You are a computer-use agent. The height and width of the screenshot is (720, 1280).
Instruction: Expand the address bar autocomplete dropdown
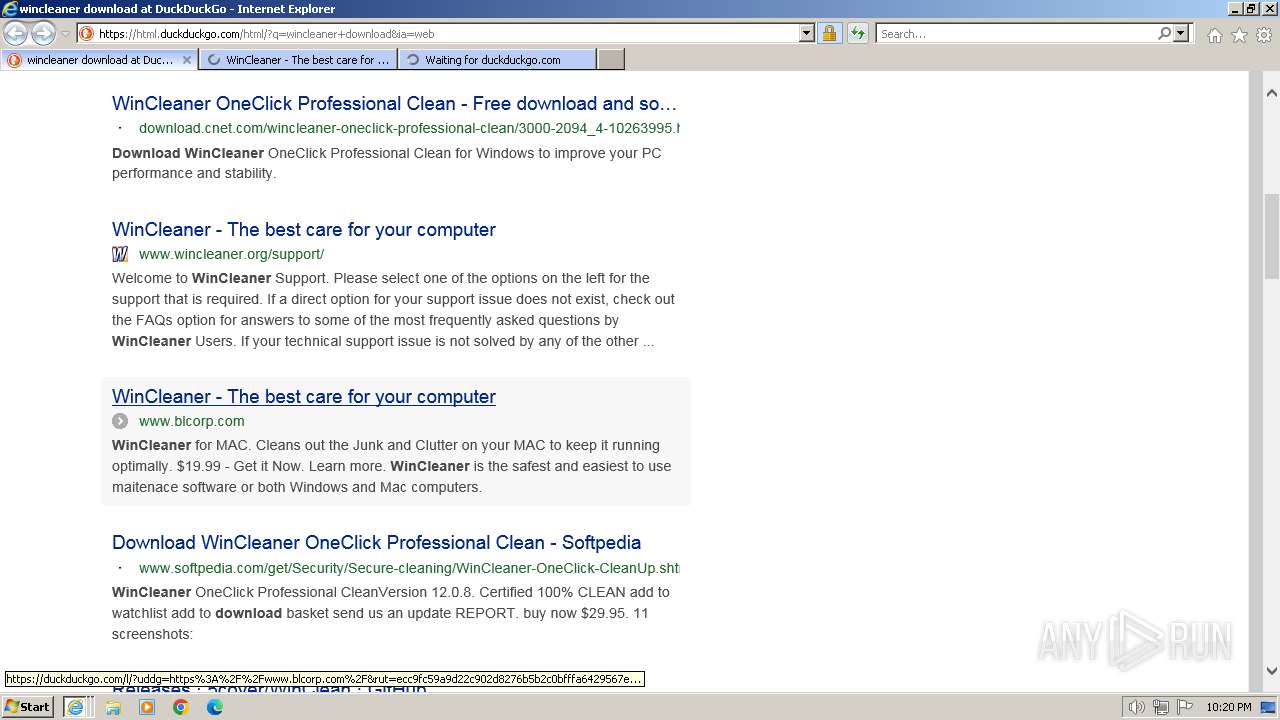pyautogui.click(x=807, y=33)
